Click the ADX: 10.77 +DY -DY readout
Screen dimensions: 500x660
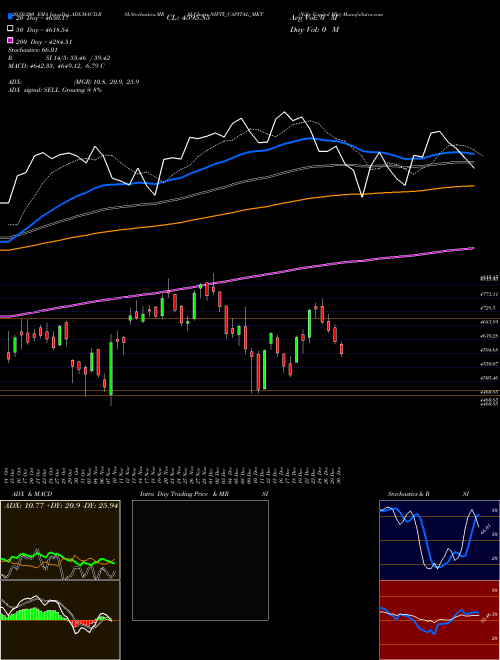(61, 506)
